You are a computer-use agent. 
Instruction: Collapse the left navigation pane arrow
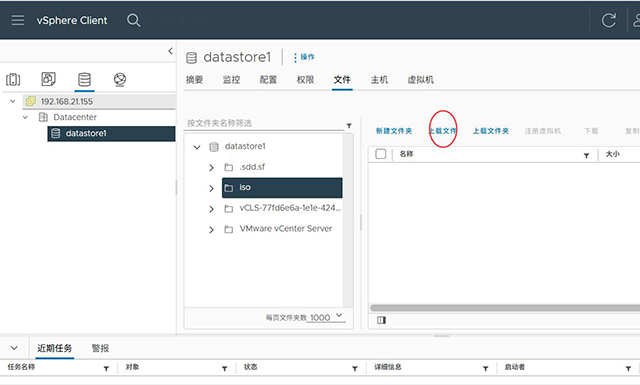click(170, 51)
